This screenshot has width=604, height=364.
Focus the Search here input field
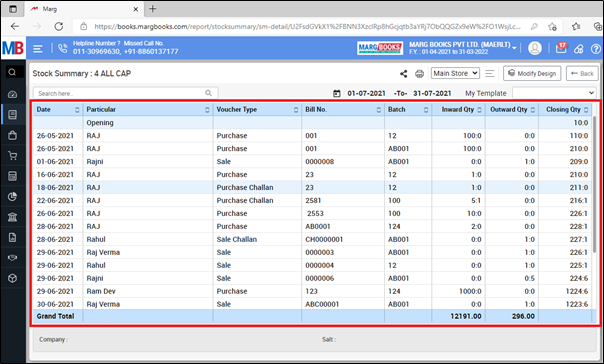(x=126, y=93)
